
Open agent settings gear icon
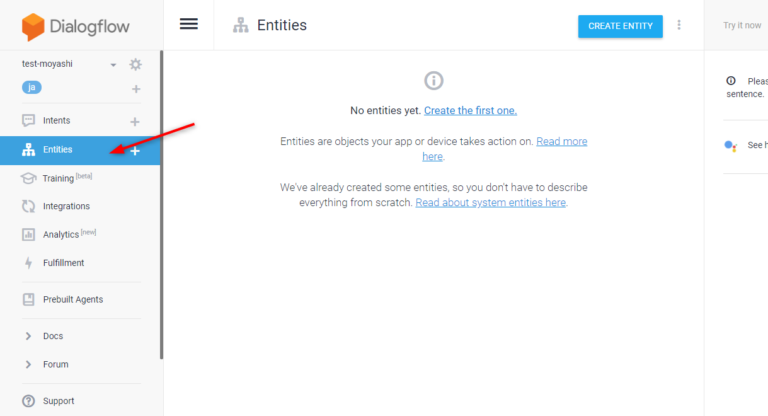[136, 65]
